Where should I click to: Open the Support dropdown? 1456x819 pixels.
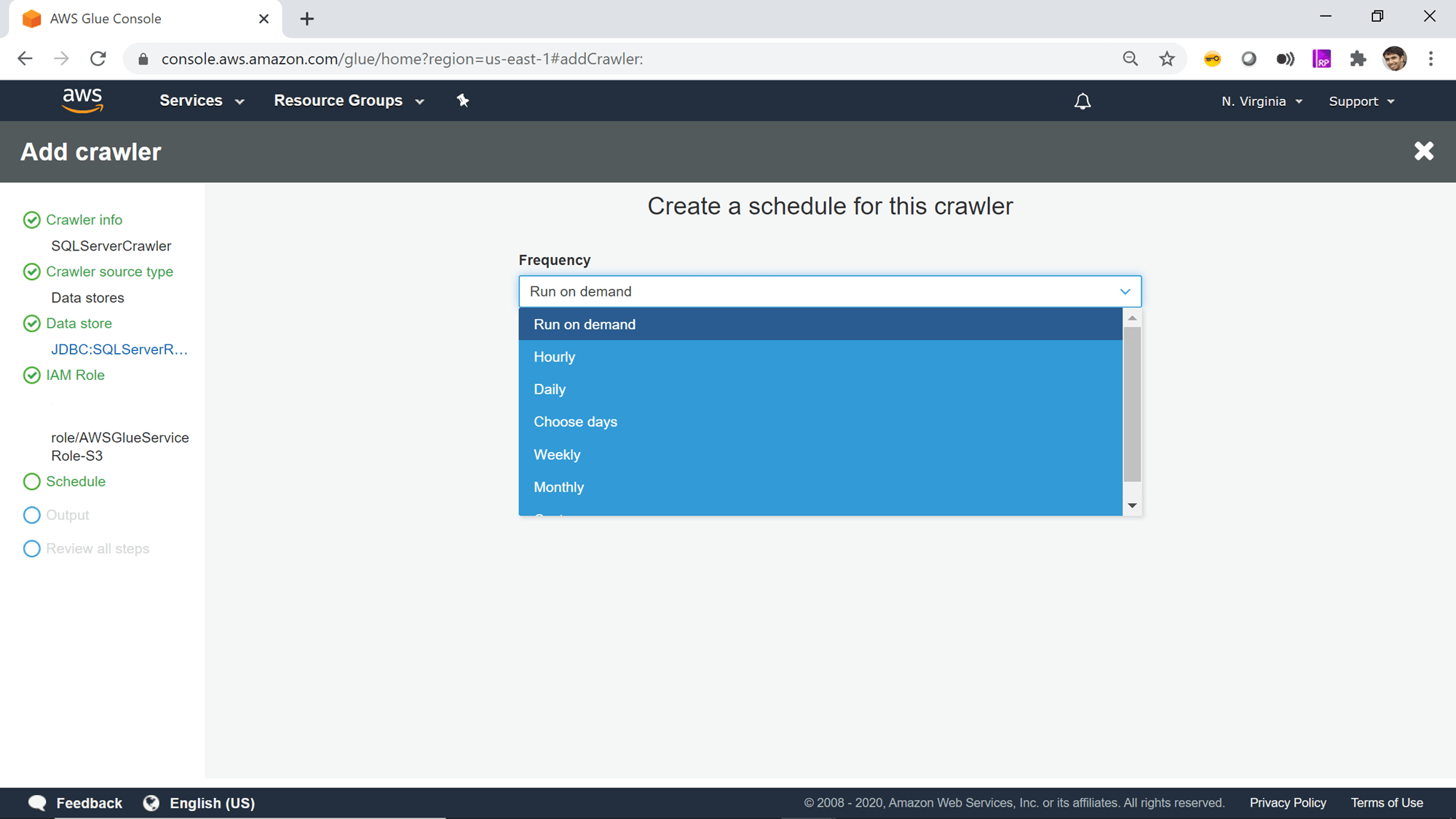coord(1361,101)
